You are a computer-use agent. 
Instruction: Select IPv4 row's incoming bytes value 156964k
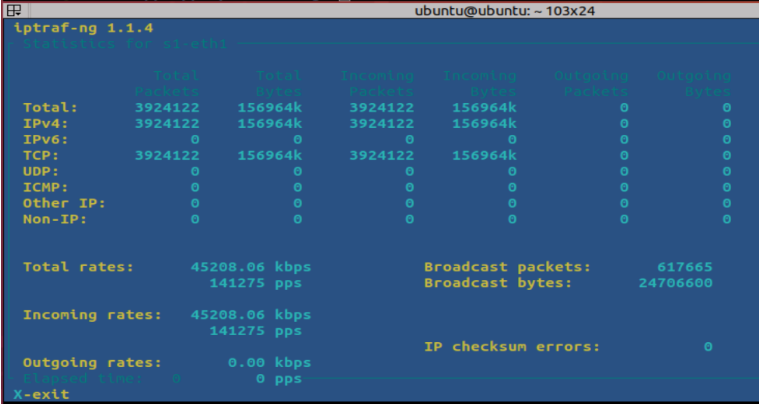[x=485, y=123]
